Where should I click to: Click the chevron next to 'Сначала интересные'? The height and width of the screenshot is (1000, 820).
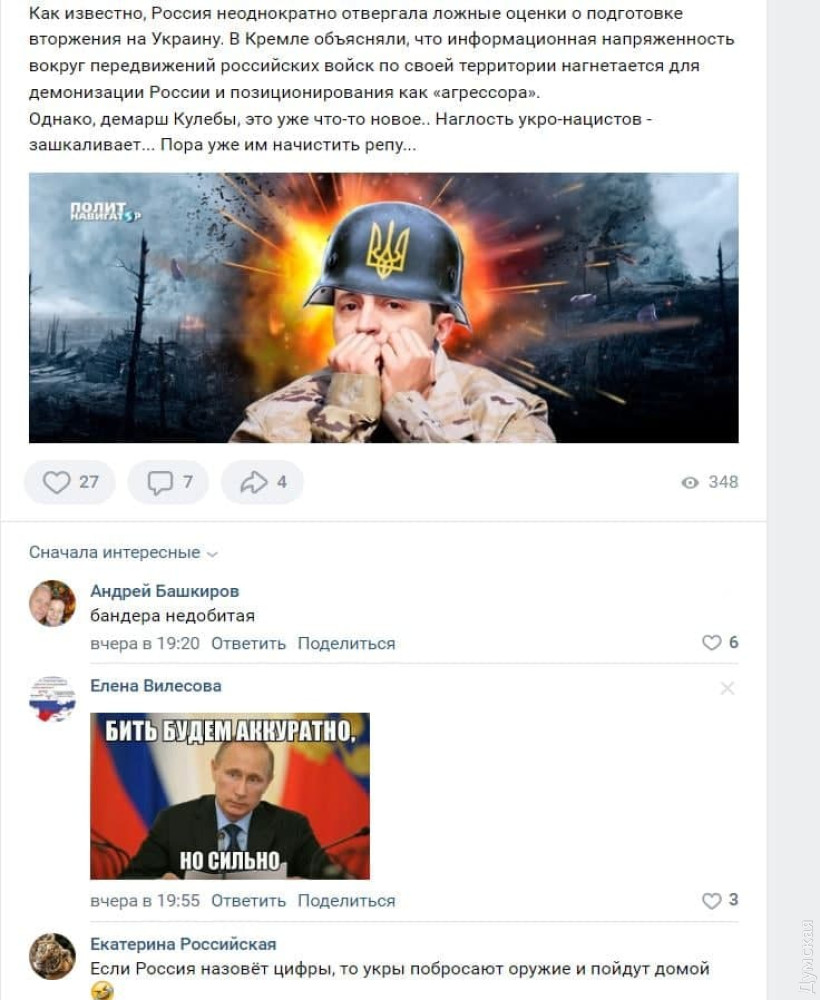(x=213, y=554)
